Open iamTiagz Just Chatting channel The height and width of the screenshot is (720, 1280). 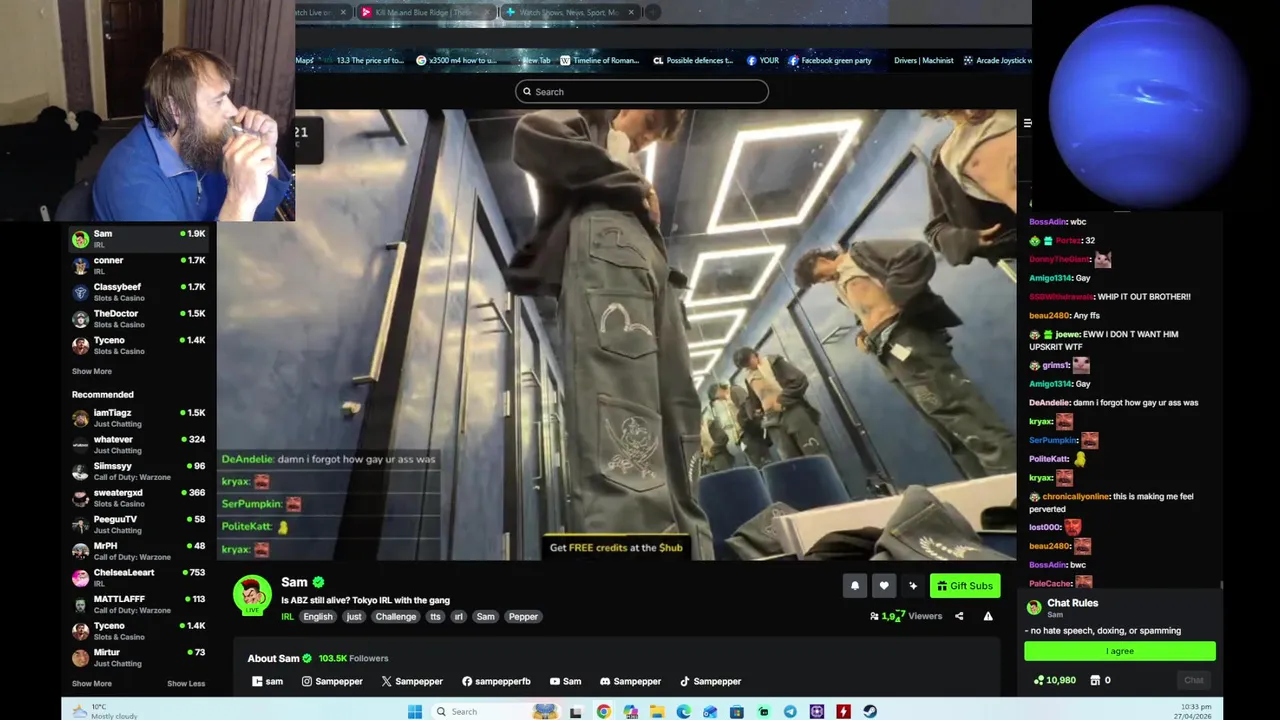point(139,418)
